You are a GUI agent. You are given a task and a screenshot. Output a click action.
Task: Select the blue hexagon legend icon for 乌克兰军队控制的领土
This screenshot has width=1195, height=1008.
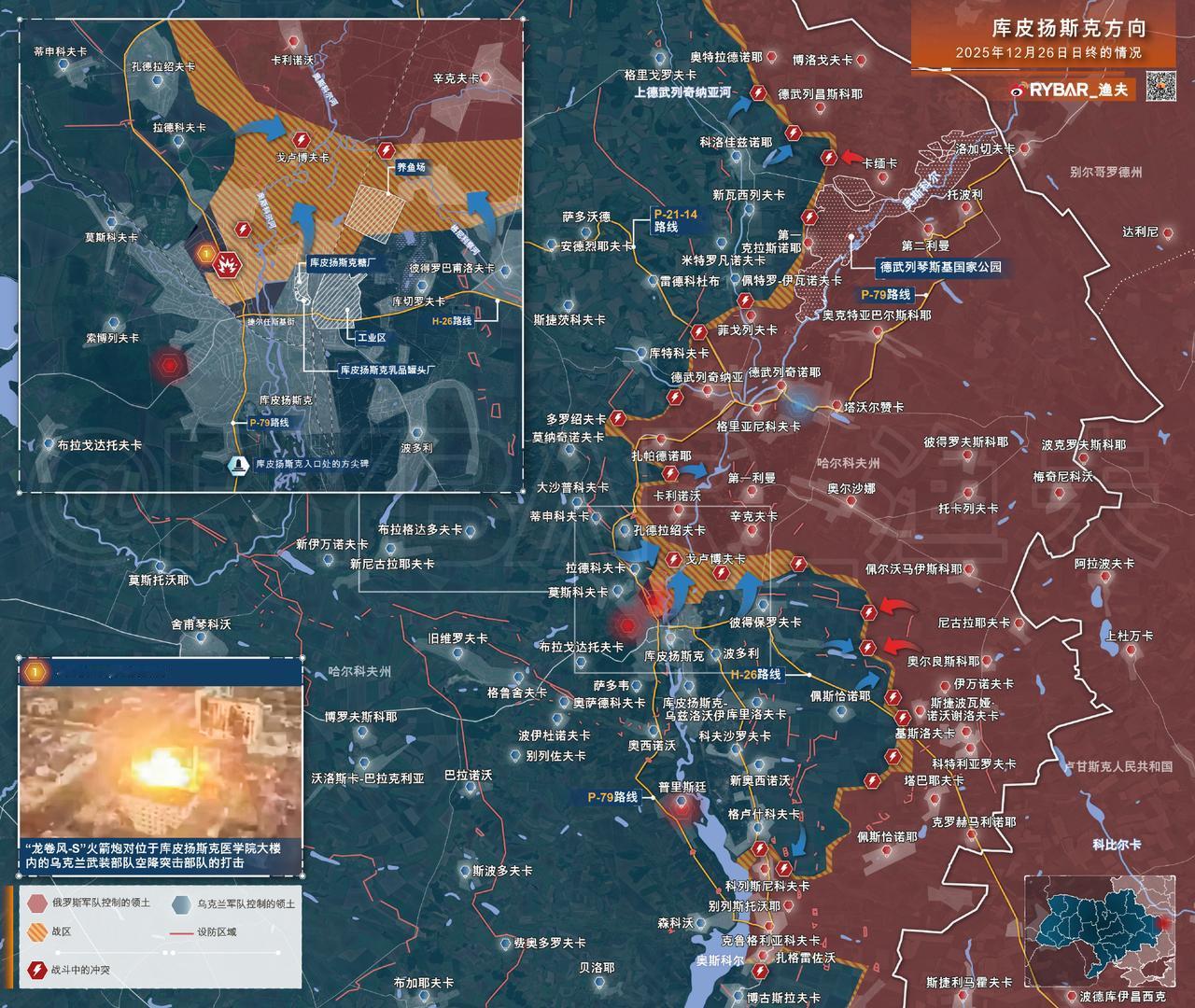click(x=180, y=903)
